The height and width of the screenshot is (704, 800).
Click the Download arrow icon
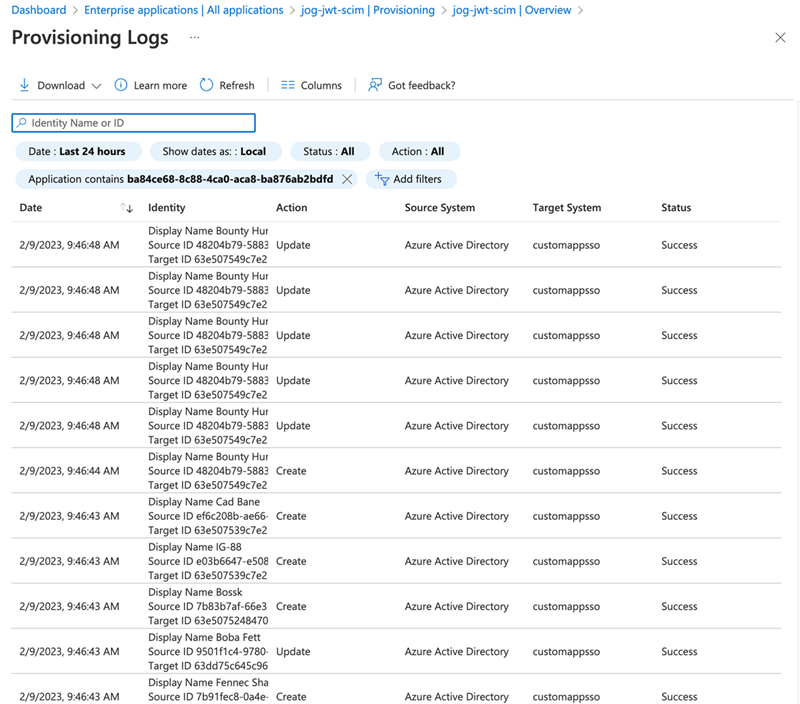point(24,85)
